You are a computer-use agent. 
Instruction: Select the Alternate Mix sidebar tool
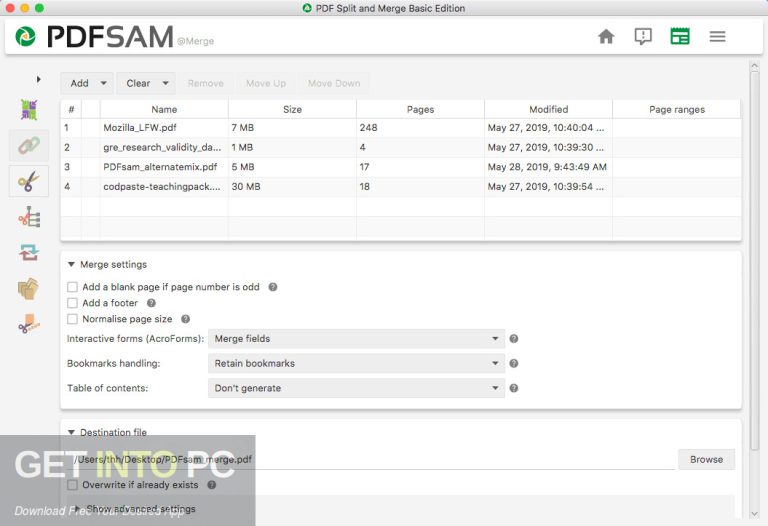pos(29,110)
